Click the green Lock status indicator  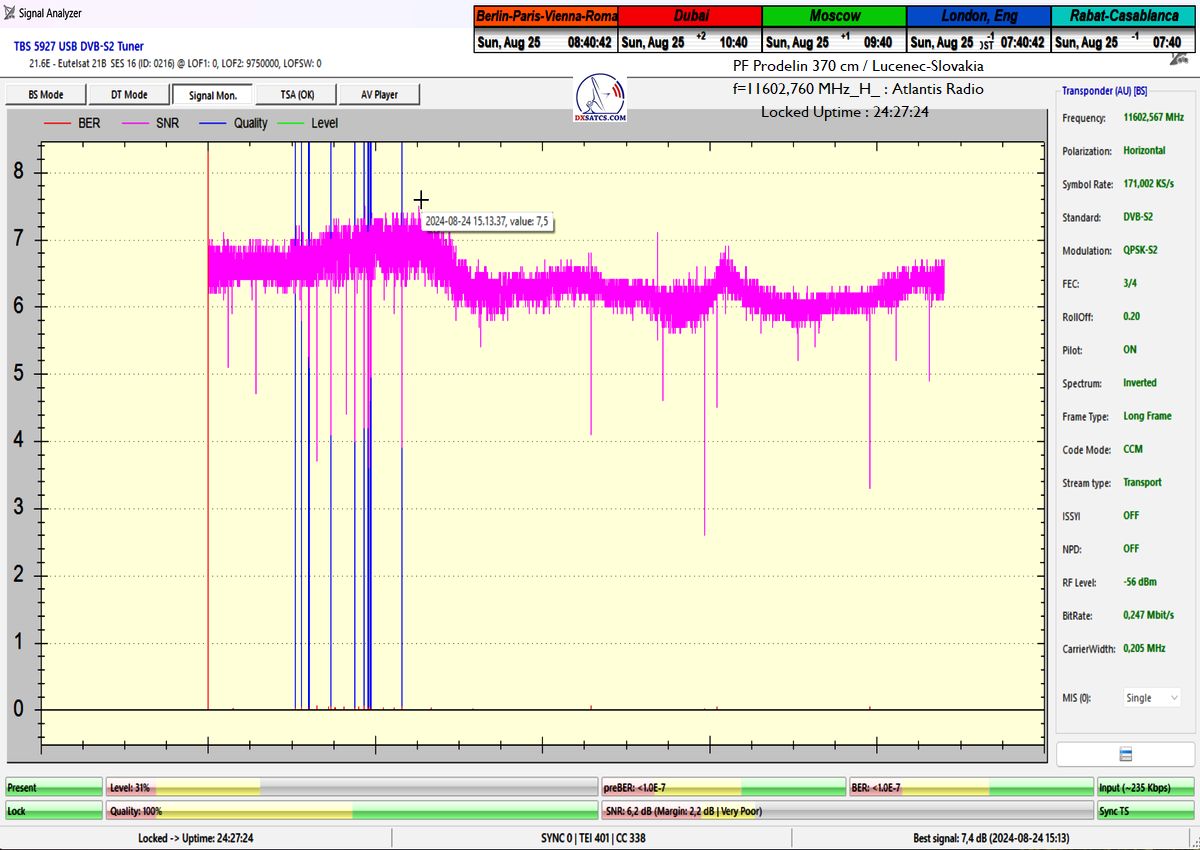(x=54, y=811)
